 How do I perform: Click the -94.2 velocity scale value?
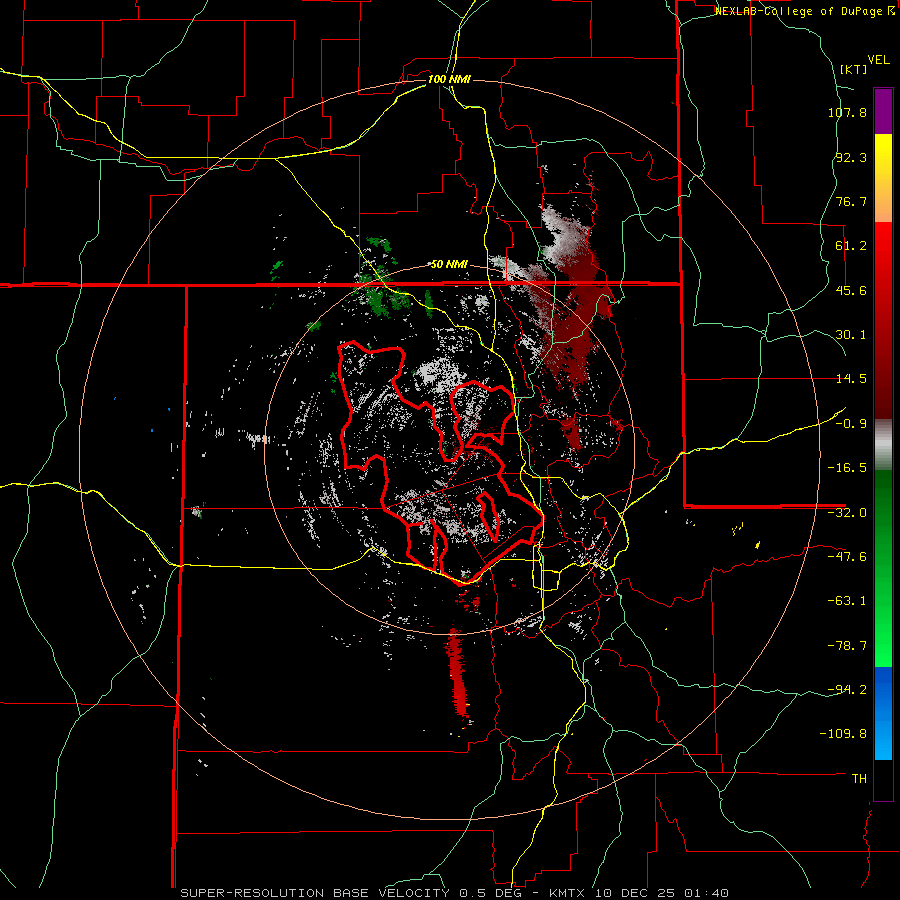[x=847, y=690]
